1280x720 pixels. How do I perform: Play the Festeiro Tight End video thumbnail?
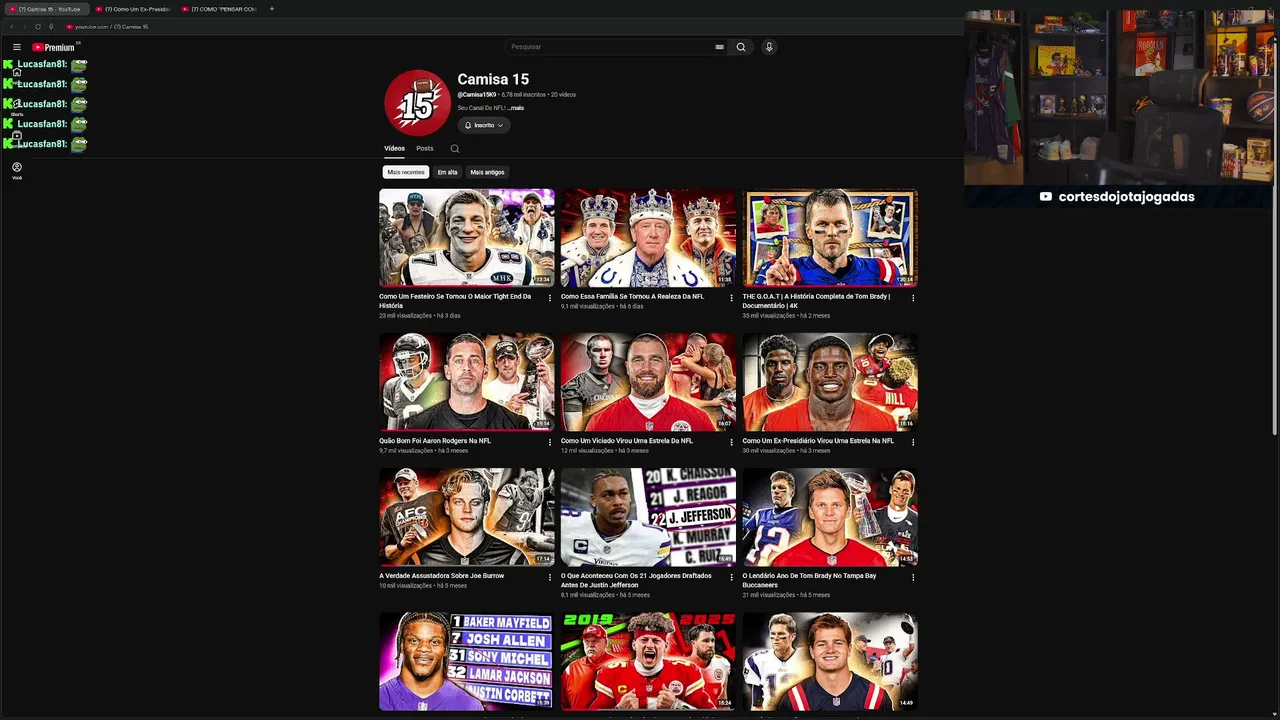pyautogui.click(x=466, y=238)
